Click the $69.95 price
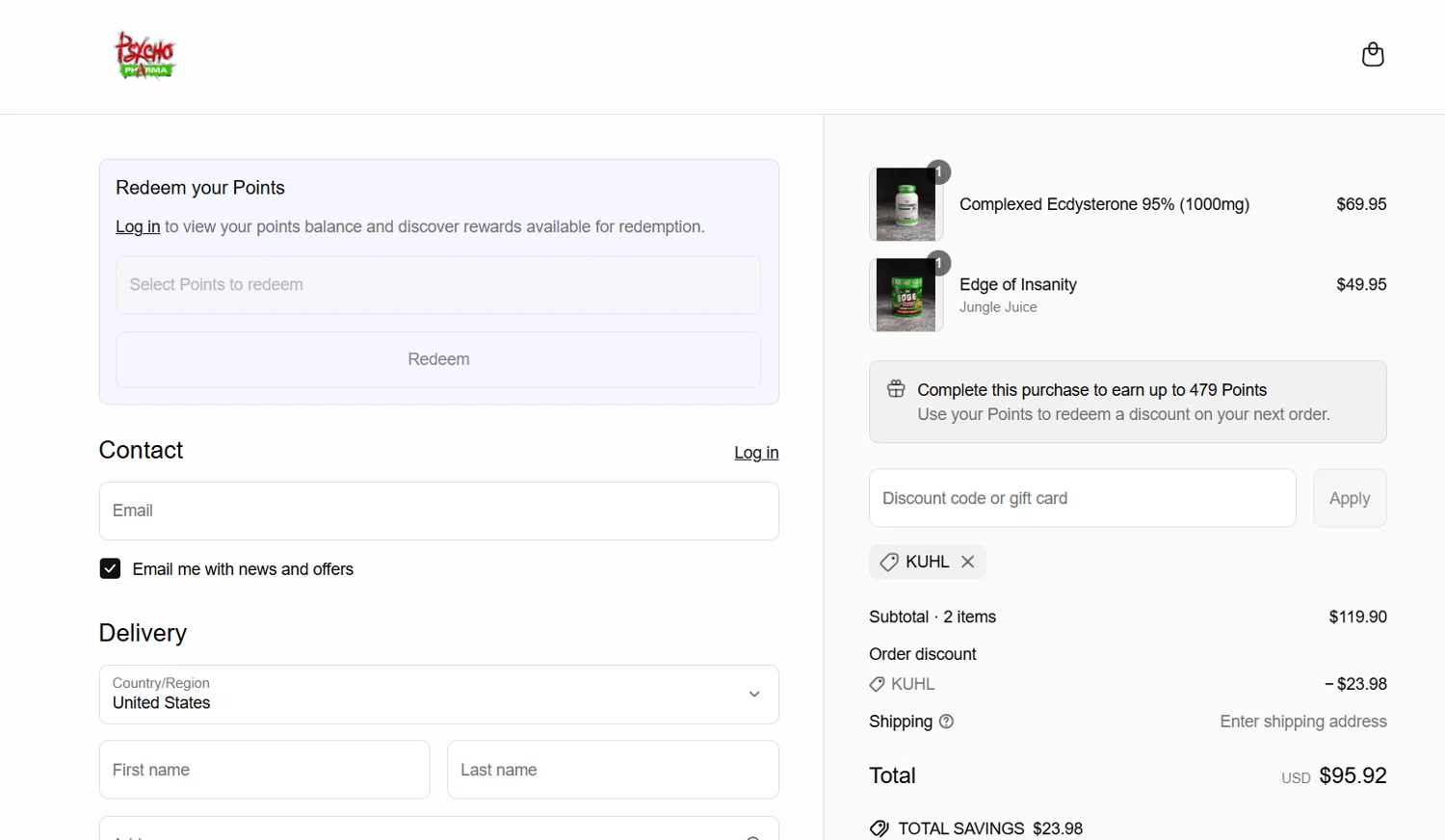Screen dimensions: 1445x840 pos(1361,204)
